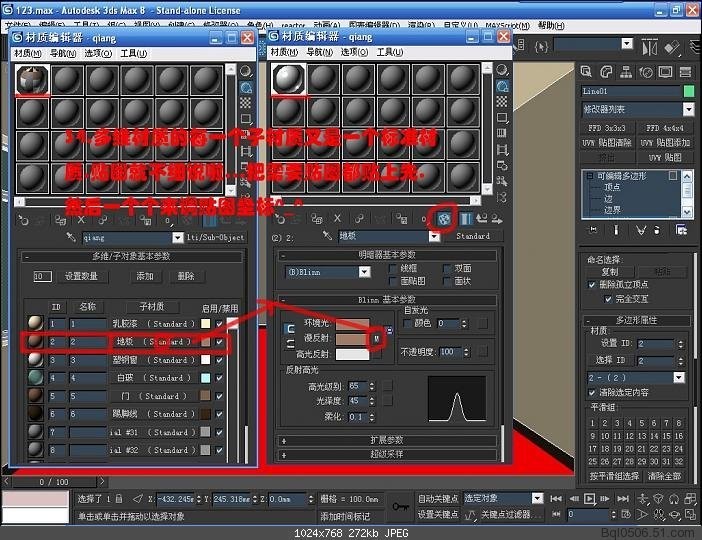Pick material eyedropper beside qiang name field
The image size is (702, 540).
[71, 237]
